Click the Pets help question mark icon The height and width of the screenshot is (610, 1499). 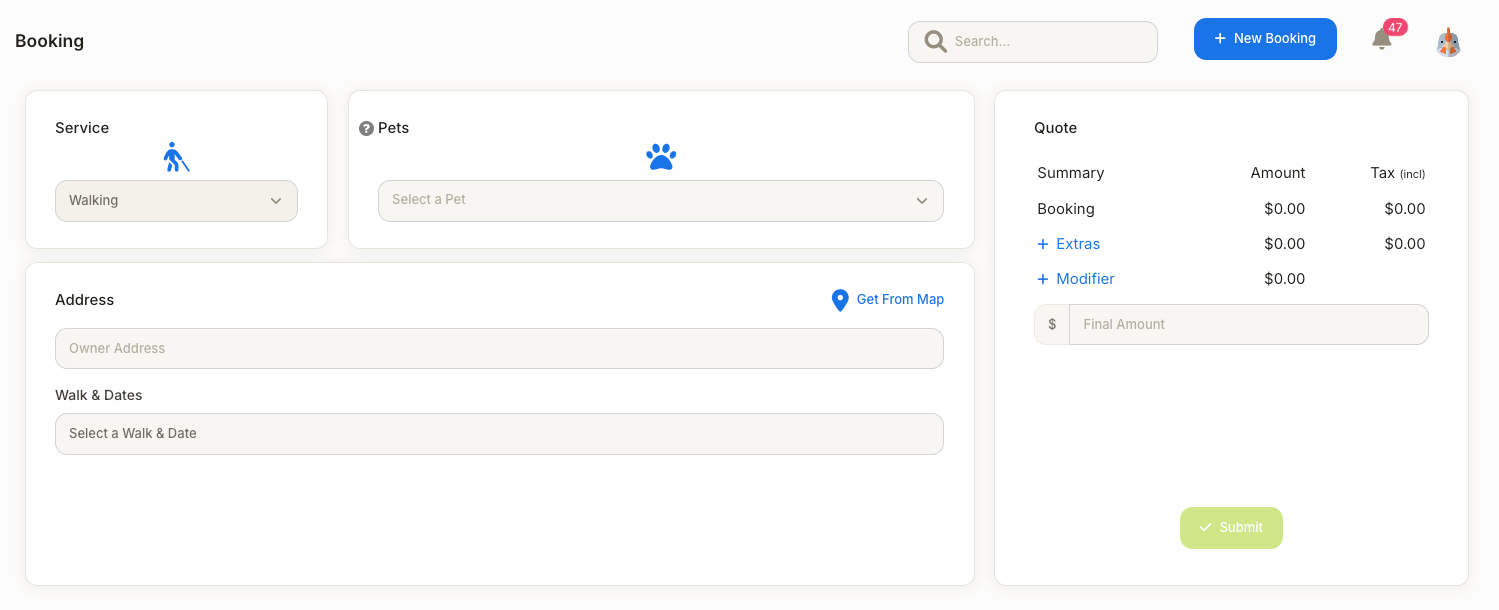[x=366, y=129]
